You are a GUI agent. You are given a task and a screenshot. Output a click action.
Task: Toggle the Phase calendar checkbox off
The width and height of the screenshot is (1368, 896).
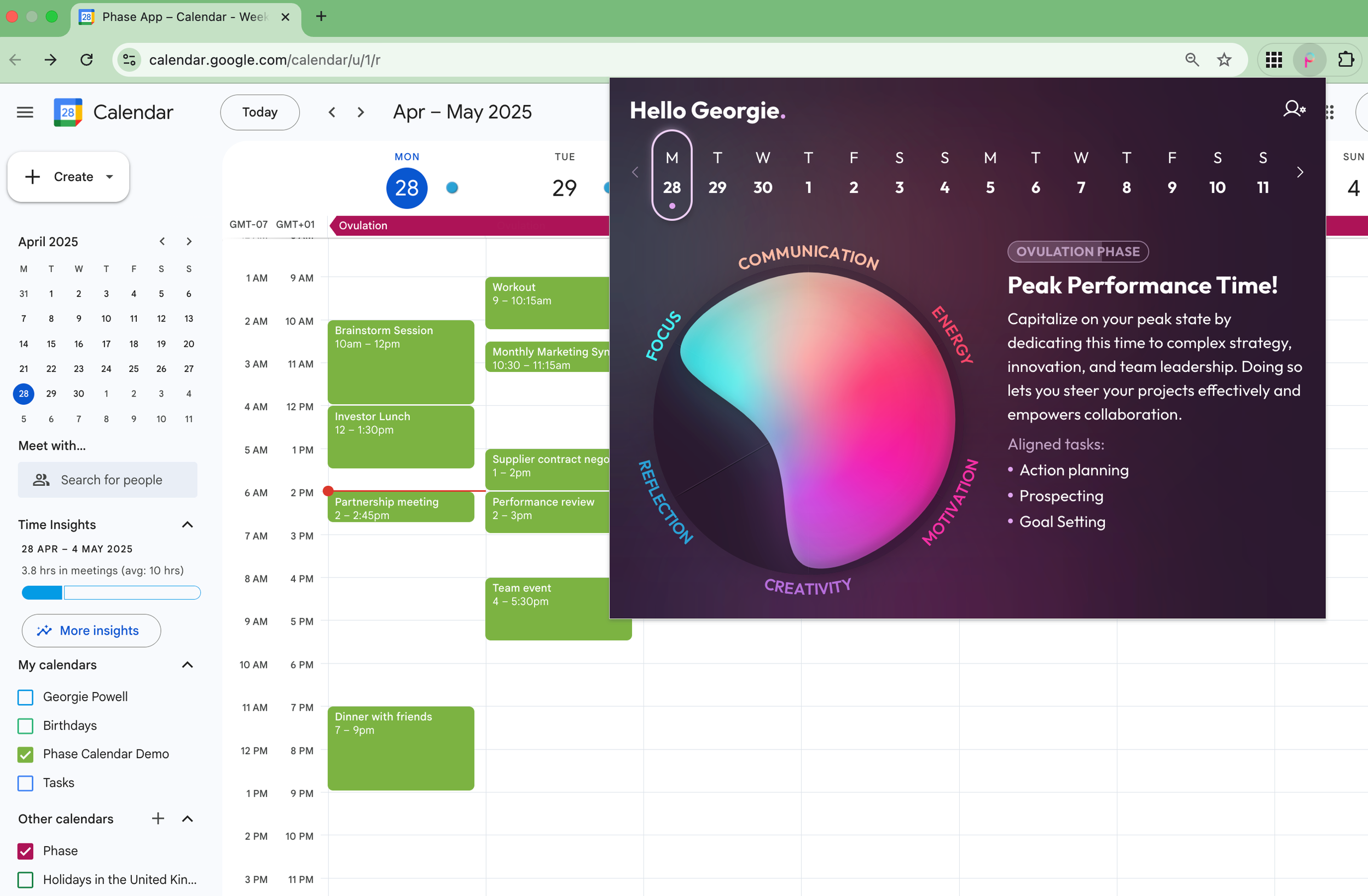click(25, 851)
